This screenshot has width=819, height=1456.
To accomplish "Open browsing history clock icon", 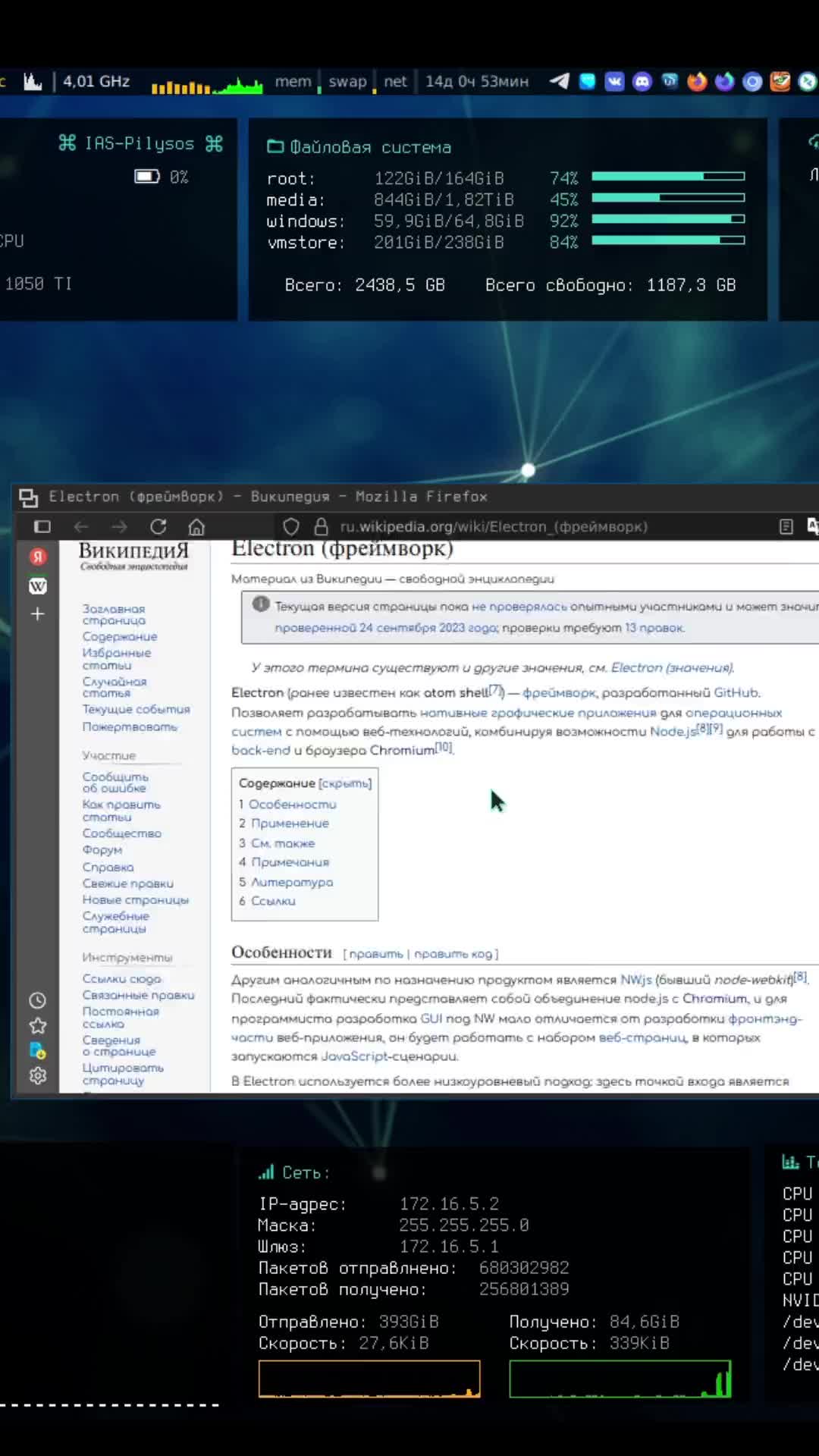I will (x=38, y=1000).
